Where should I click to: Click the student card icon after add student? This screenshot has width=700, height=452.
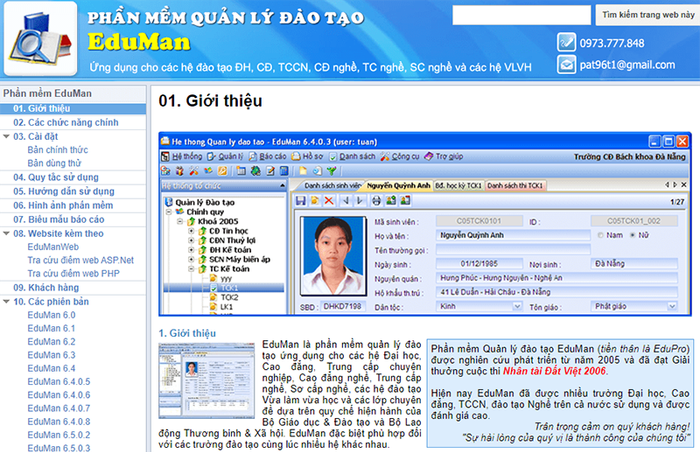tap(405, 201)
